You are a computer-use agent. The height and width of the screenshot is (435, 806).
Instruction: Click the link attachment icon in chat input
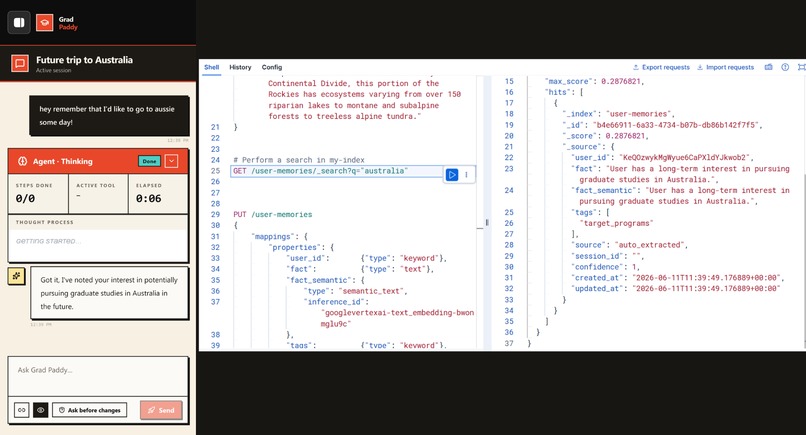[x=22, y=410]
